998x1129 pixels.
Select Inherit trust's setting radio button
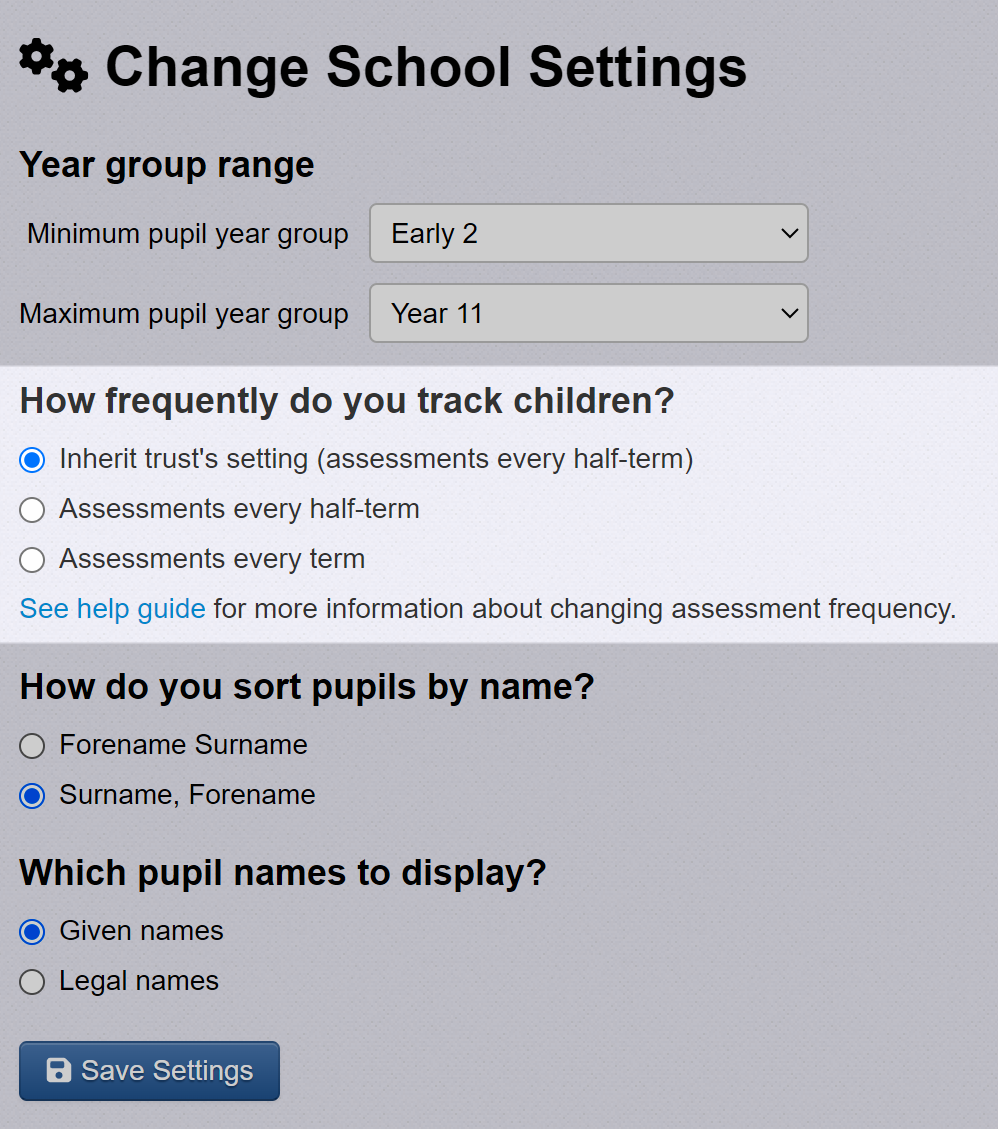pos(32,459)
